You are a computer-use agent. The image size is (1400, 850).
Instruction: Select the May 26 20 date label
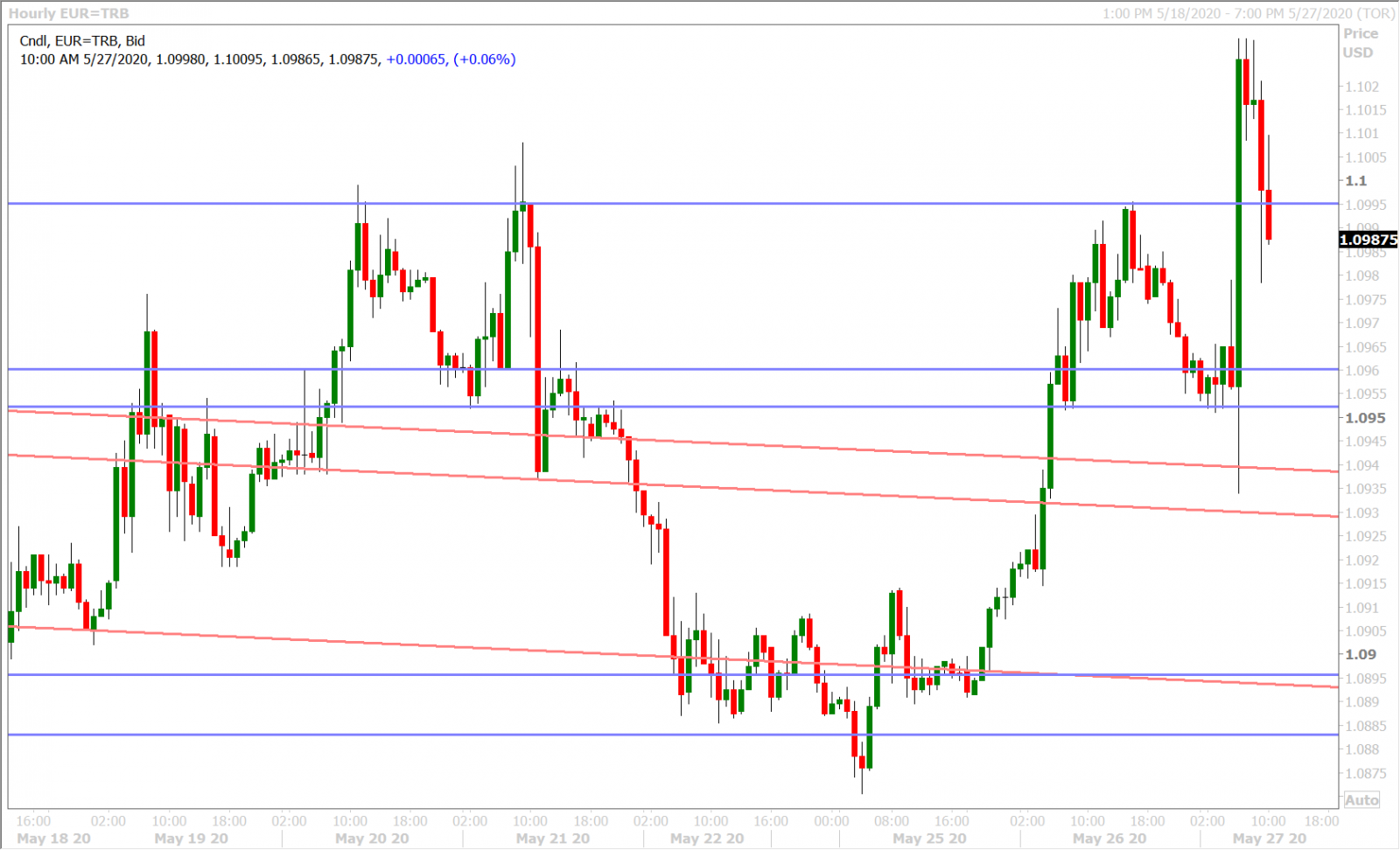coord(1109,839)
